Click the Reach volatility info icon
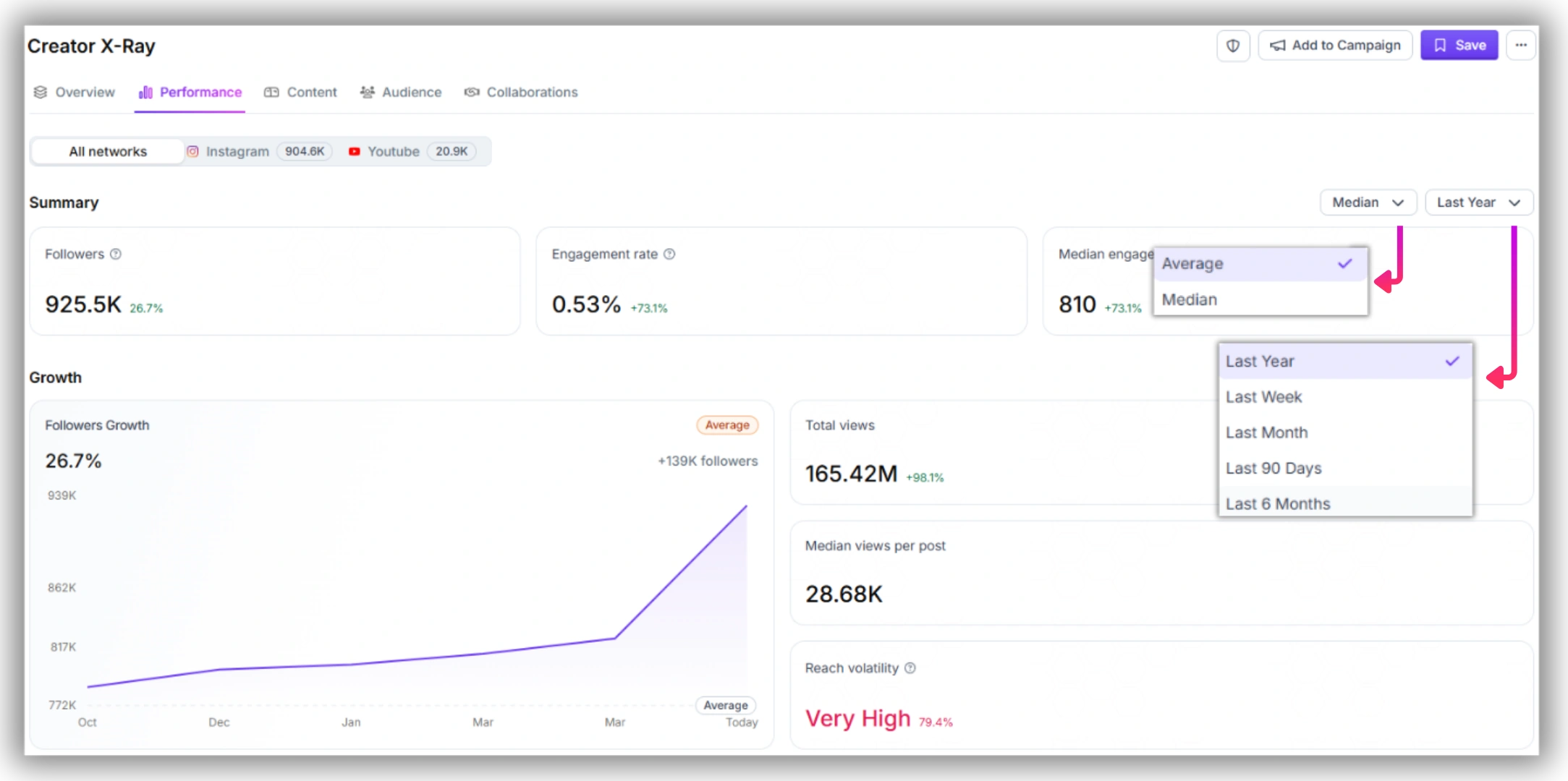1568x781 pixels. 910,668
